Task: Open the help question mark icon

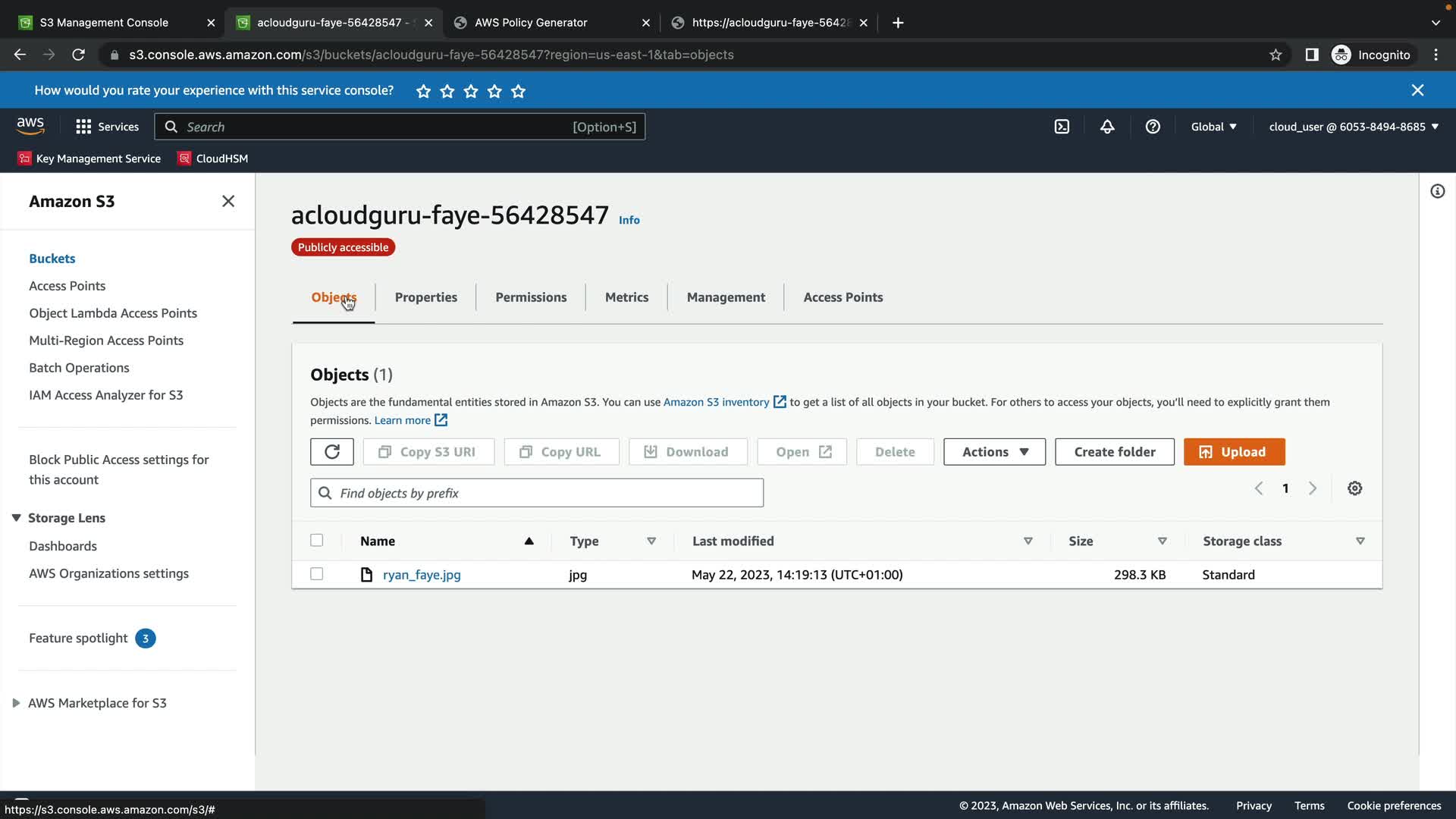Action: coord(1153,127)
